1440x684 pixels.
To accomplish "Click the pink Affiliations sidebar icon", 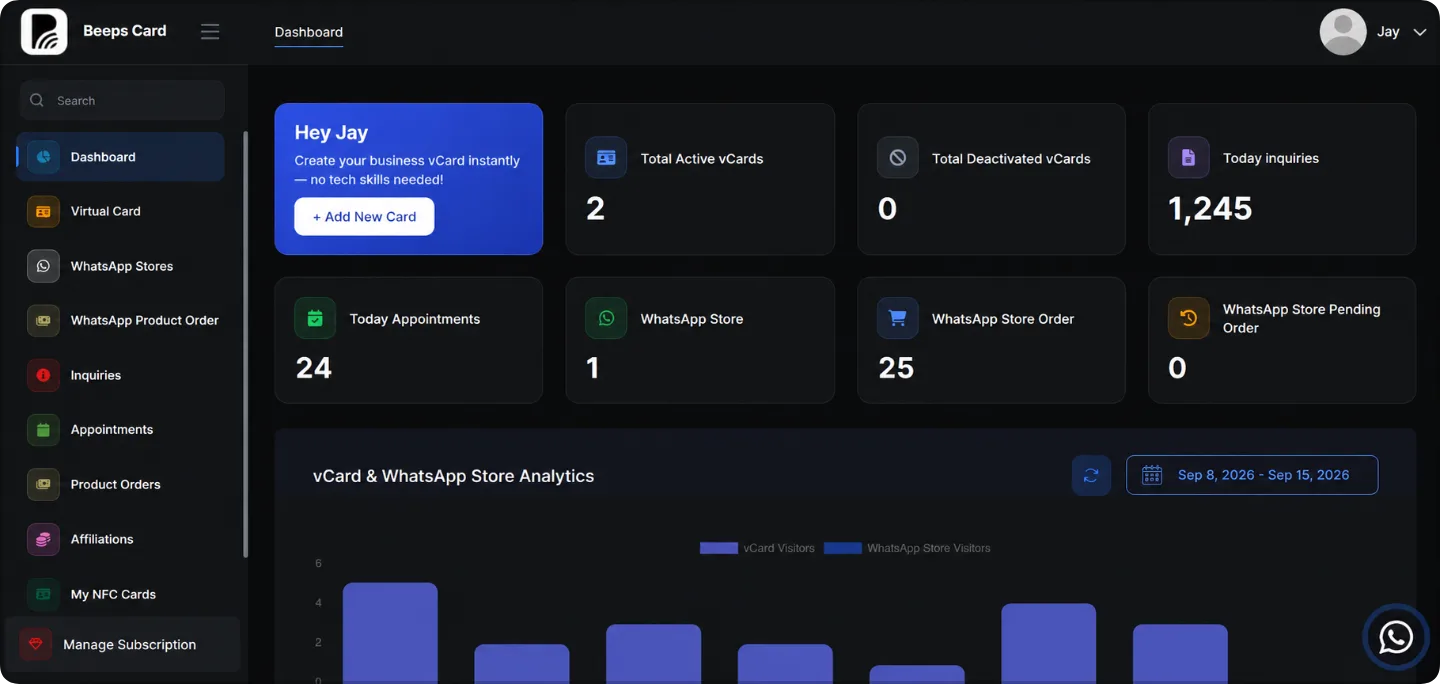I will click(x=43, y=539).
